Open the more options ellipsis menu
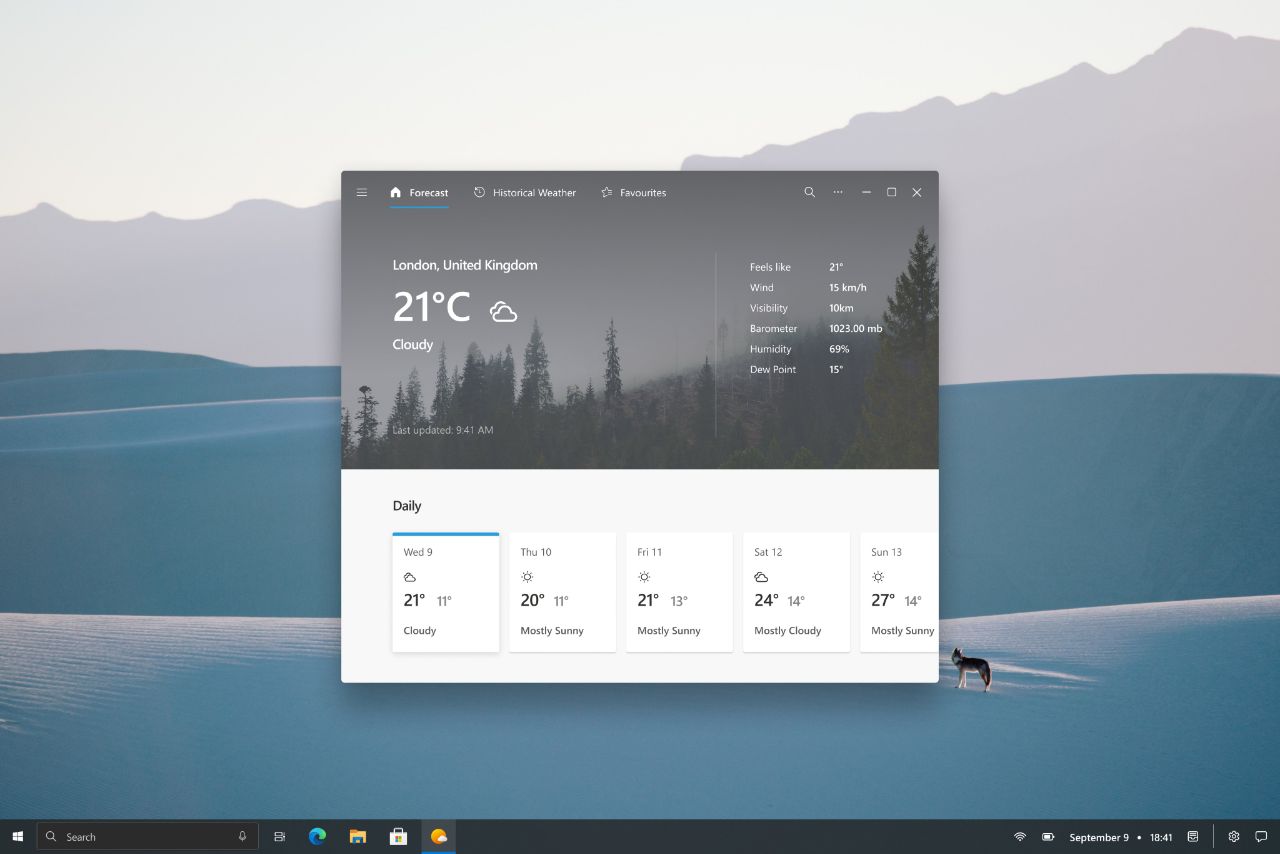Image resolution: width=1280 pixels, height=854 pixels. [x=838, y=193]
